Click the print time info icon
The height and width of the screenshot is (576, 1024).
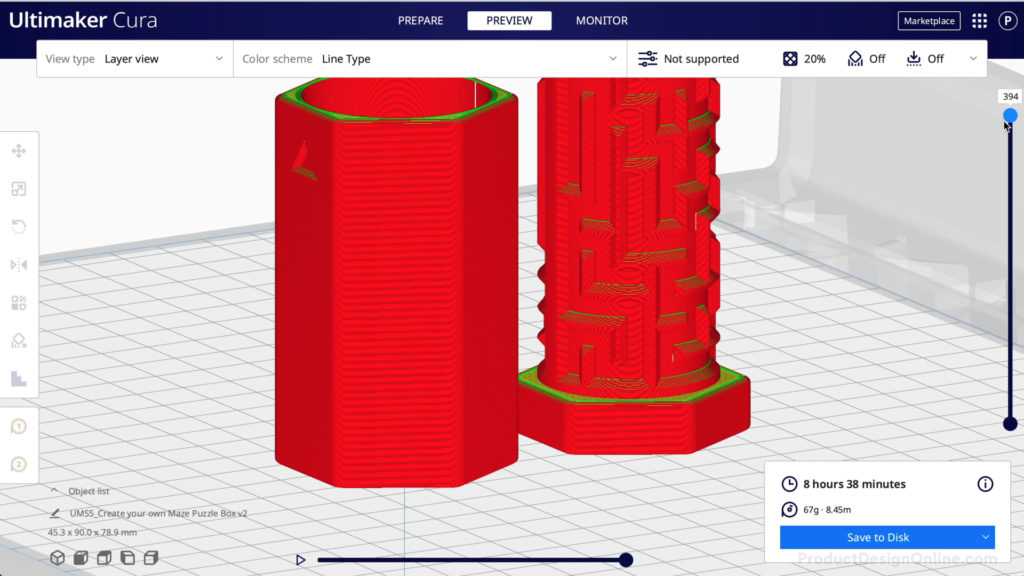[985, 484]
